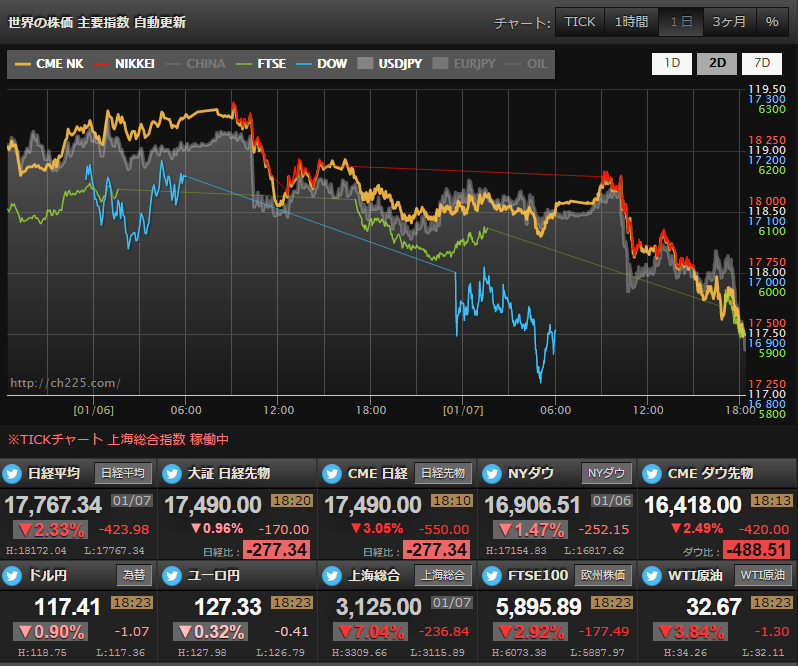Click ユーロ円 rate 127.33
Screen dimensions: 798x666
click(227, 606)
